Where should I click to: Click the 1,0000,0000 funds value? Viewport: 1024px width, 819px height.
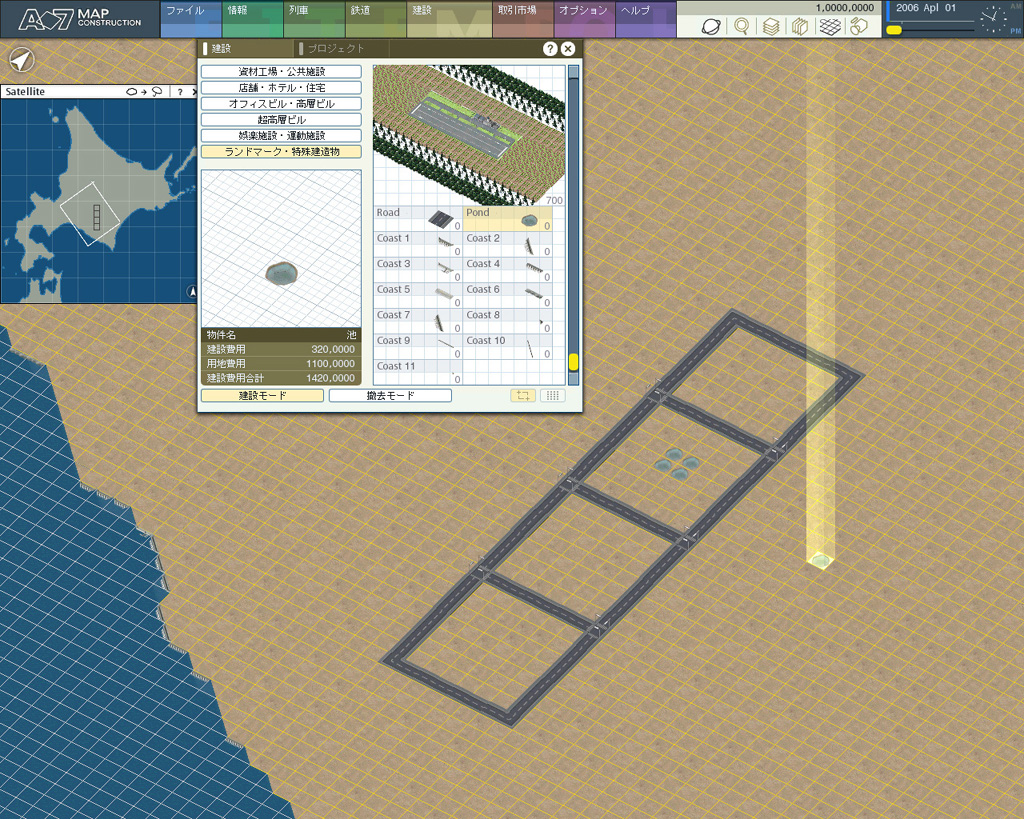(x=844, y=8)
